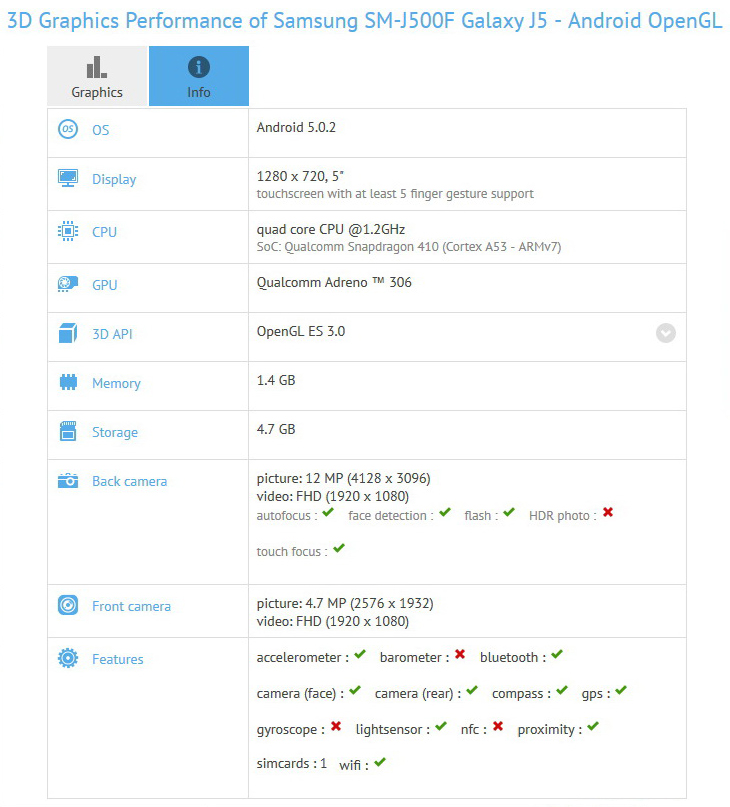The image size is (730, 807).
Task: Click the 12 MP picture resolution text
Action: 343,479
